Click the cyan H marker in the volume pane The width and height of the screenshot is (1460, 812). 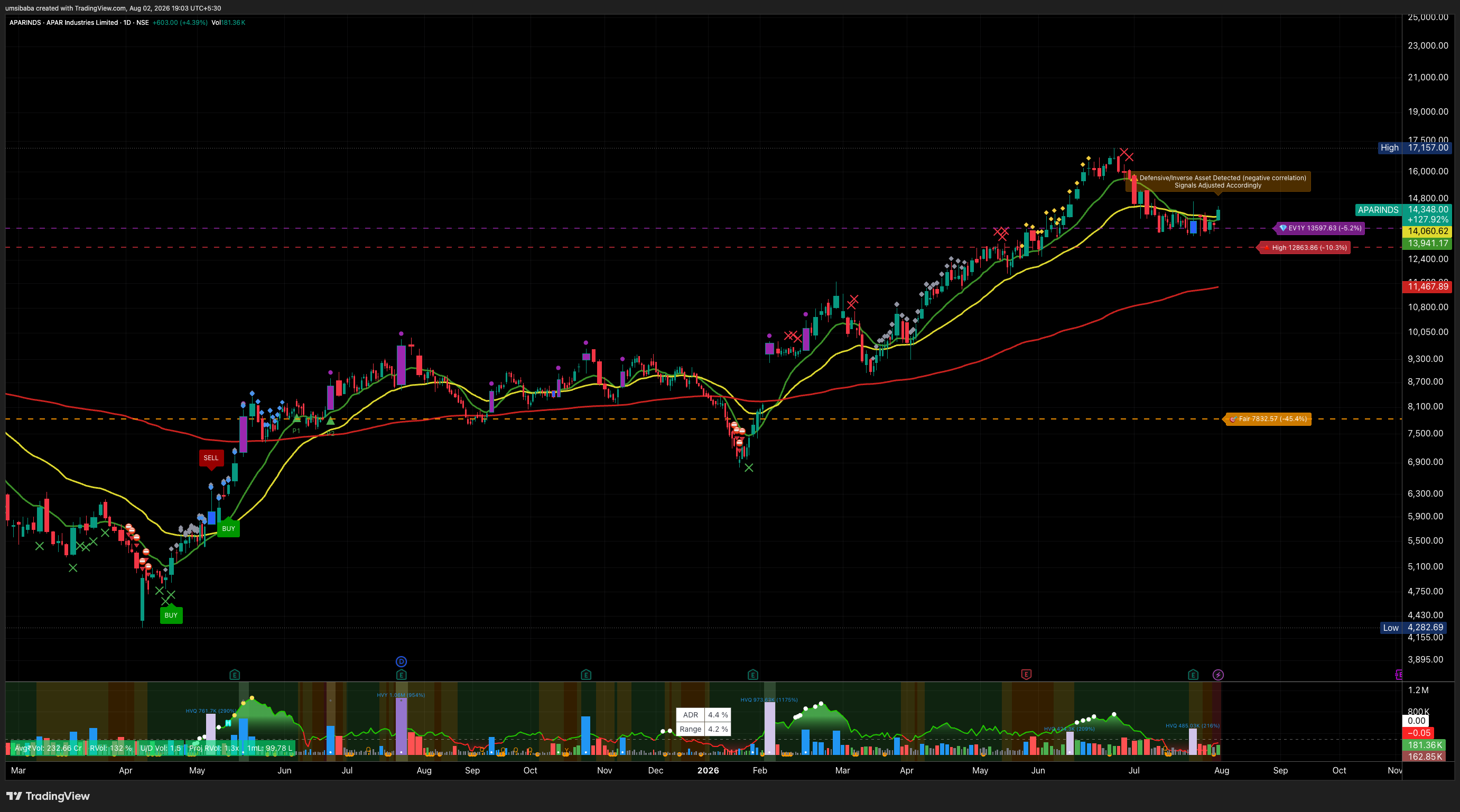(228, 723)
